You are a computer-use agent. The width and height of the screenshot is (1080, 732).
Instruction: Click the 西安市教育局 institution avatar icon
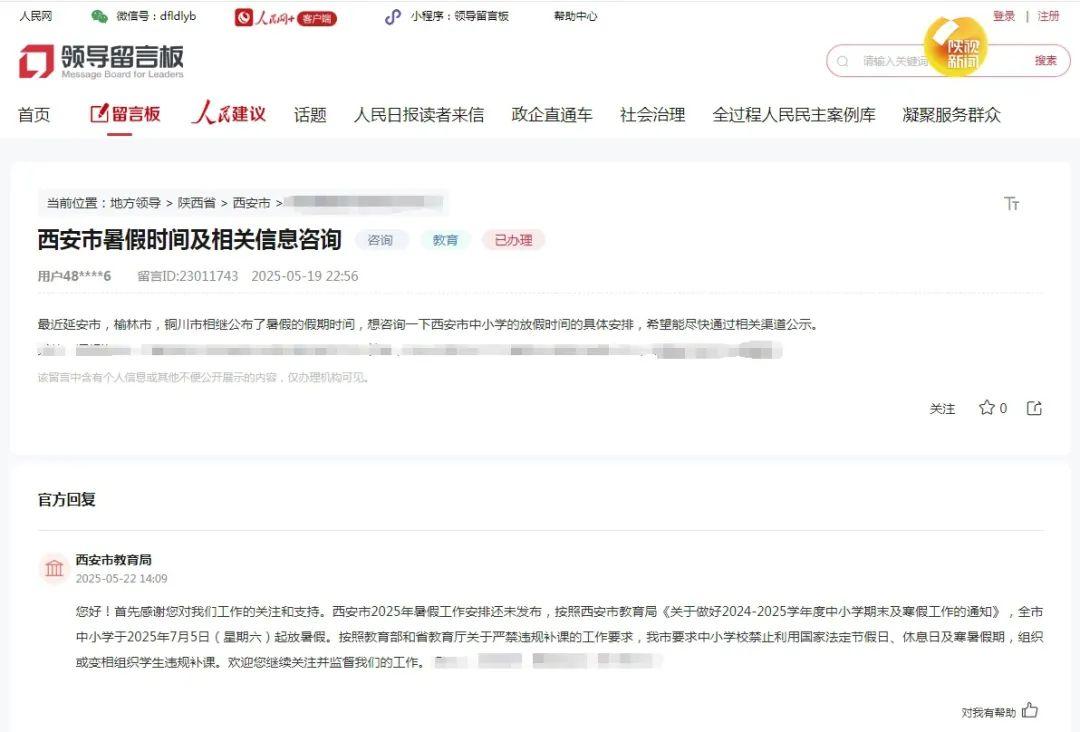click(x=54, y=568)
